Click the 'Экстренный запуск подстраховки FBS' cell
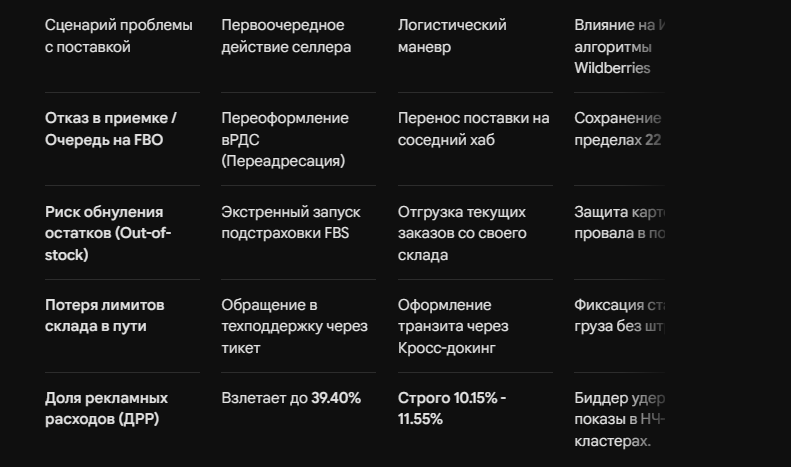This screenshot has height=467, width=791. [x=291, y=222]
